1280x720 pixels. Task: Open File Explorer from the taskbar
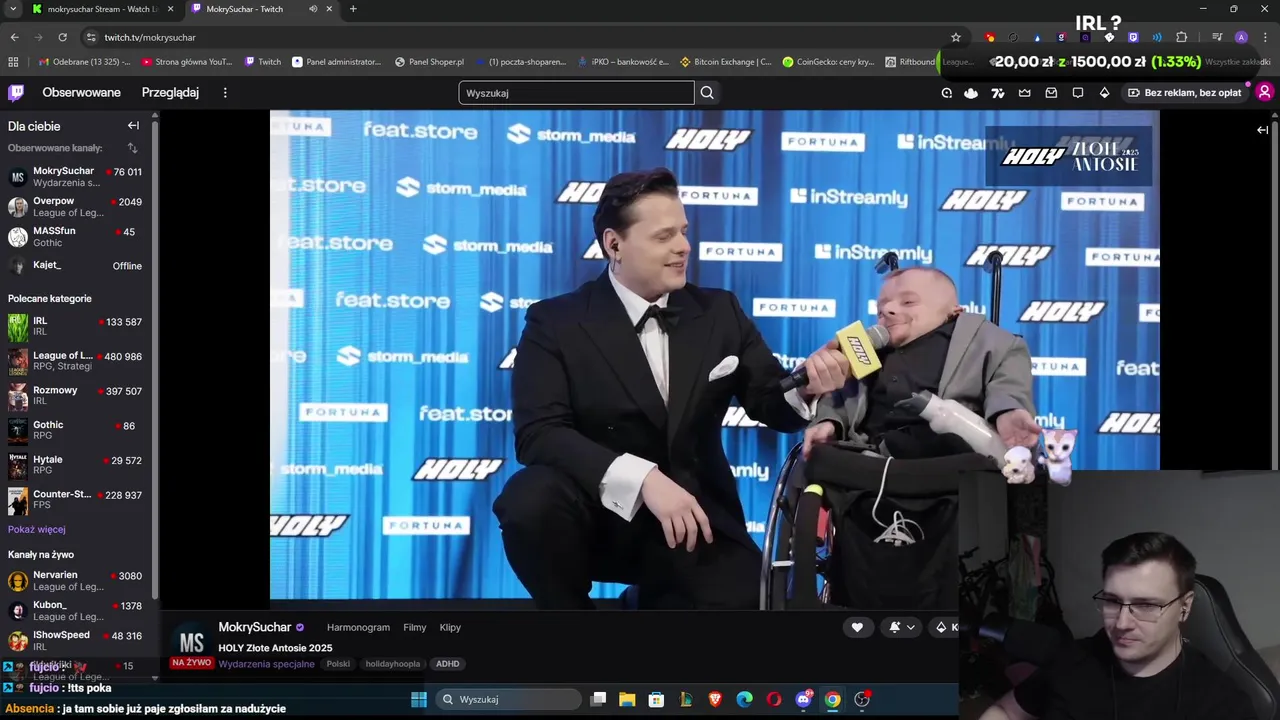coord(627,699)
